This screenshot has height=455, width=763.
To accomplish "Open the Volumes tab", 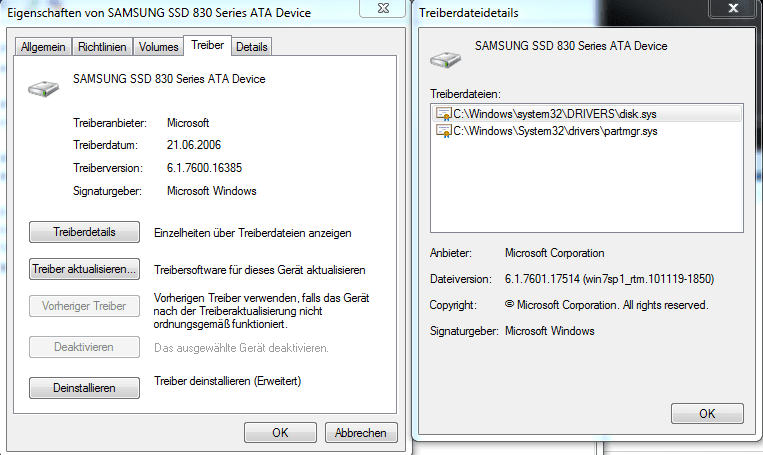I will click(x=158, y=47).
